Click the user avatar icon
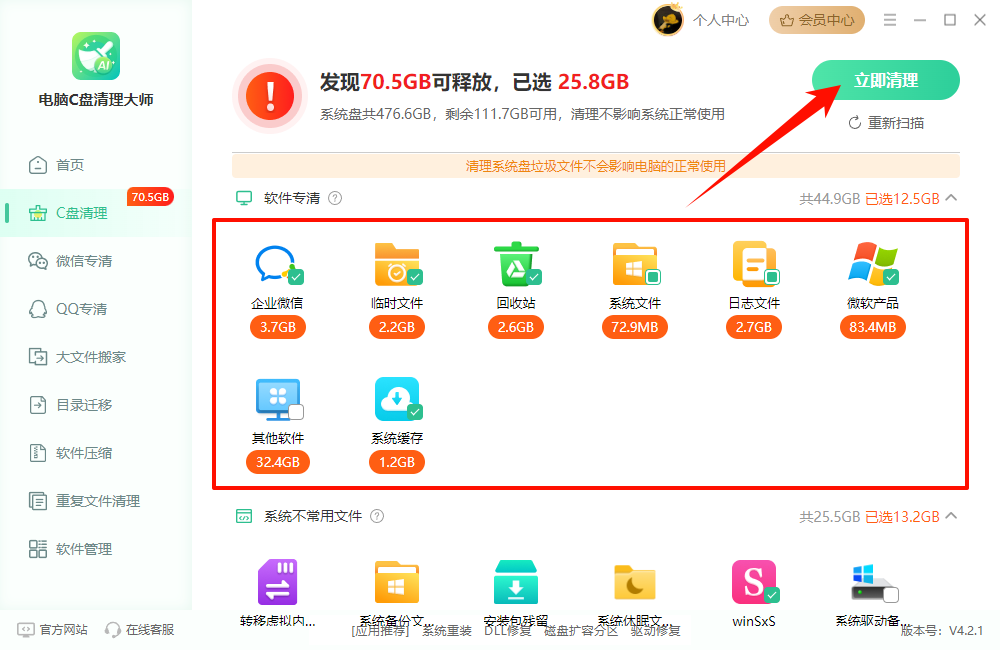 (668, 20)
